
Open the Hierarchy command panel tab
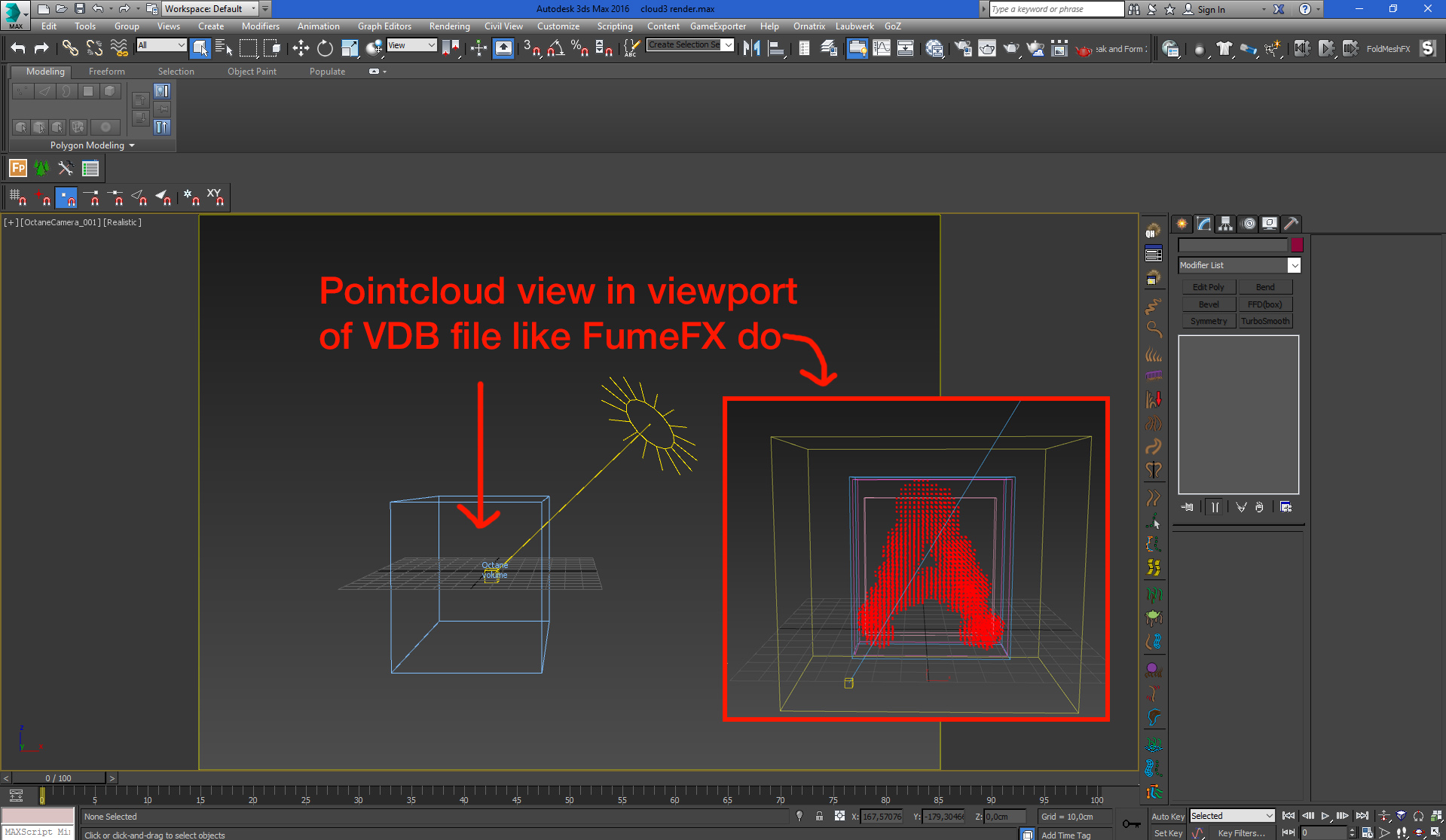(x=1225, y=224)
